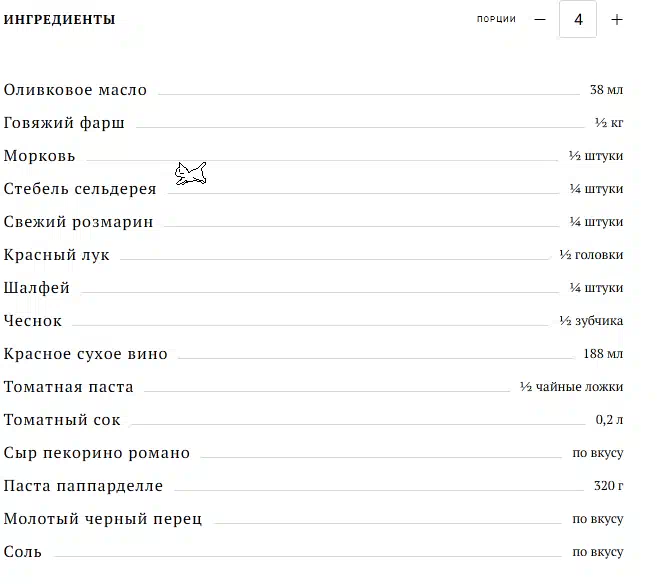Image resolution: width=657 pixels, height=584 pixels.
Task: Click the ИНГРЕДИЕНТЫ section heading
Action: [x=60, y=20]
